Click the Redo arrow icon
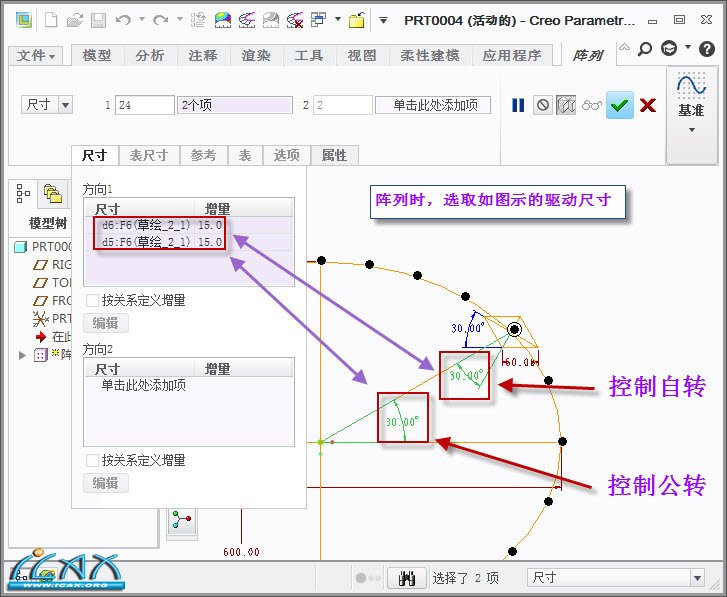The image size is (727, 597). (x=160, y=20)
